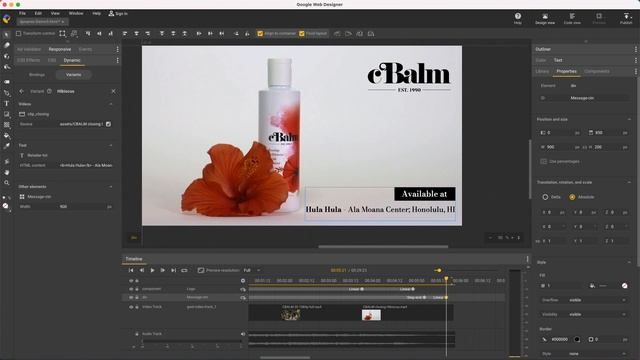
Task: Select the Text tool
Action: pos(7,104)
